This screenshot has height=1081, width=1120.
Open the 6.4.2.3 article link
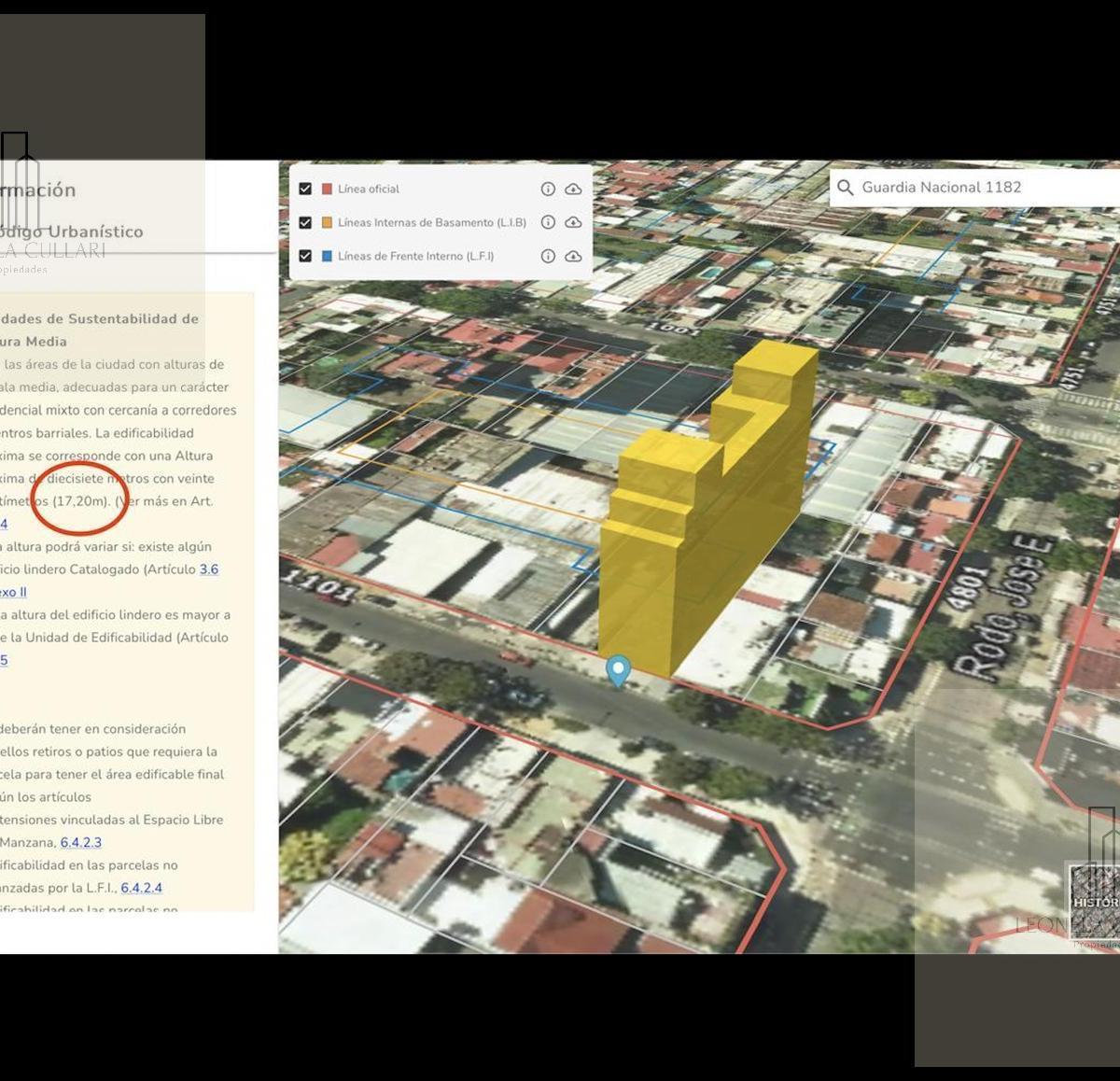[81, 842]
